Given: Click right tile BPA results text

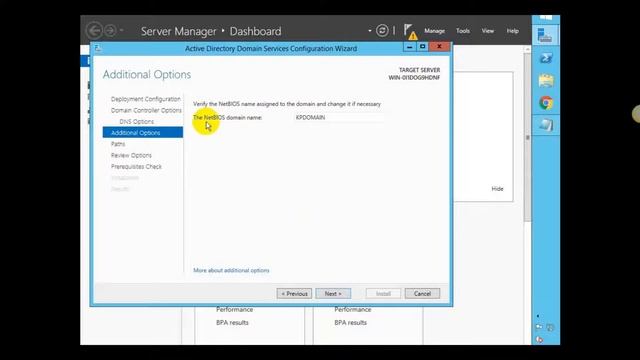Looking at the screenshot, I should point(351,322).
